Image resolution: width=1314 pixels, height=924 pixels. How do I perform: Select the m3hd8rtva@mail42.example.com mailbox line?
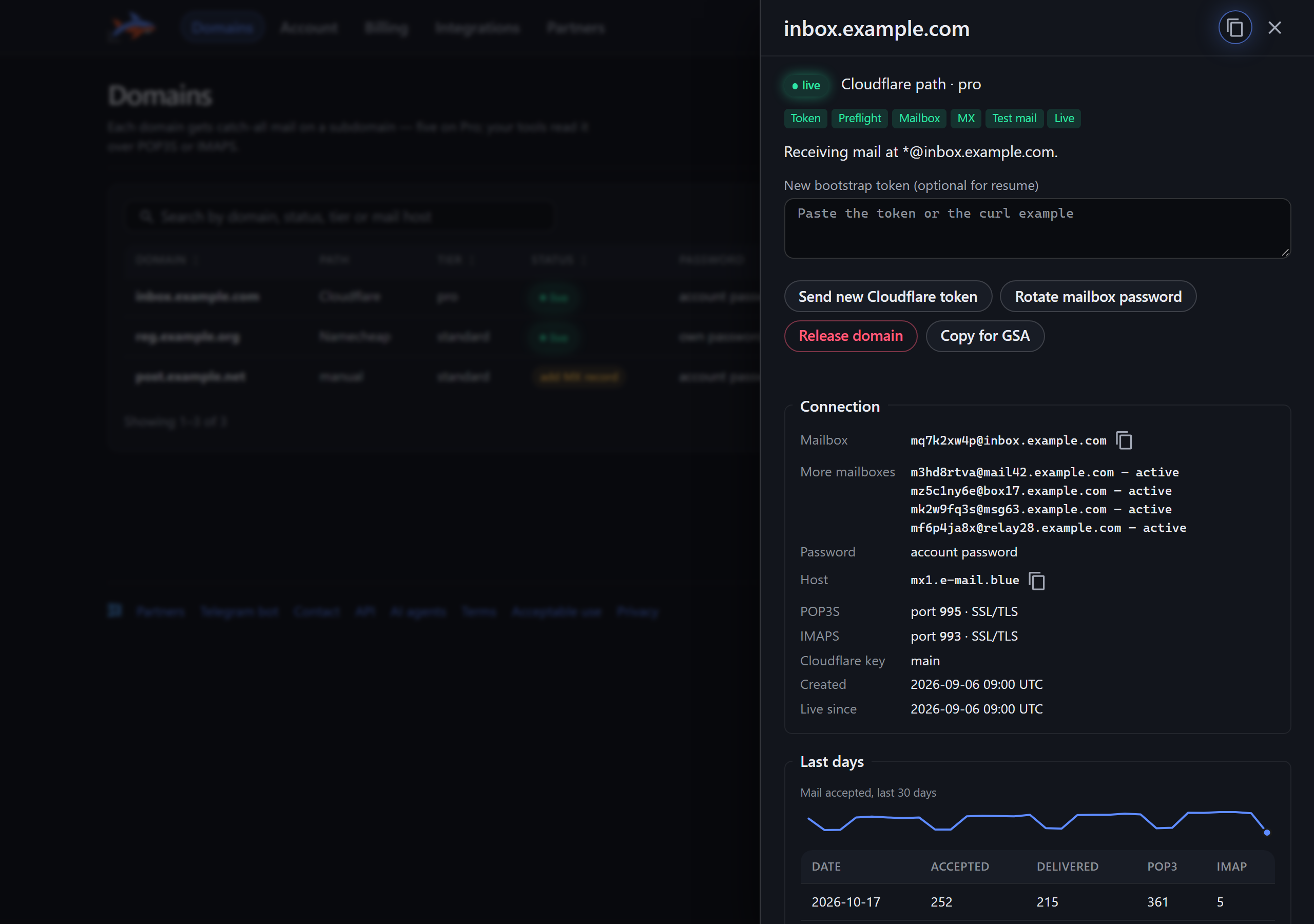(x=1045, y=472)
